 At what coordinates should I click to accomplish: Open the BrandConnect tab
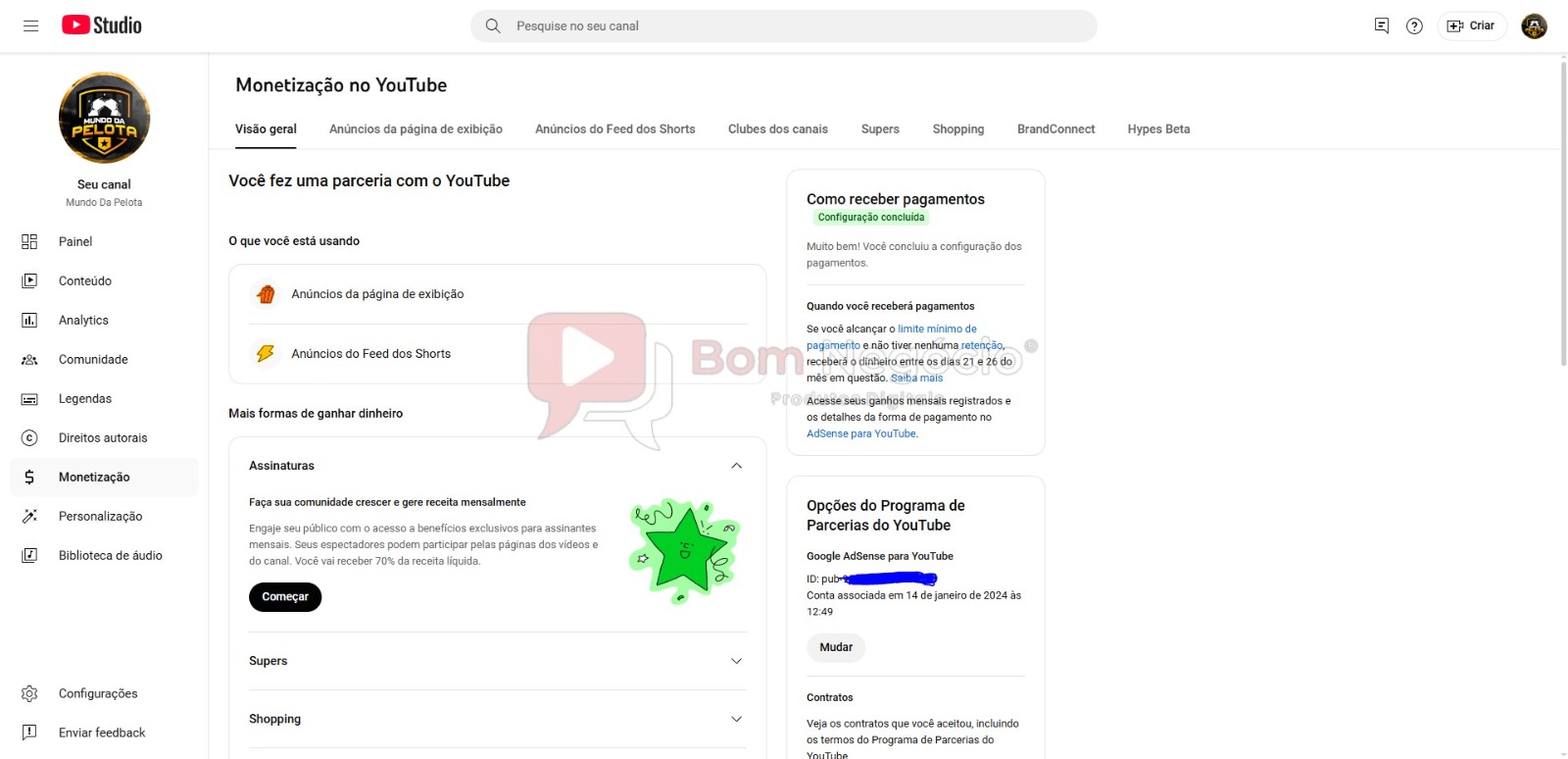[1055, 129]
